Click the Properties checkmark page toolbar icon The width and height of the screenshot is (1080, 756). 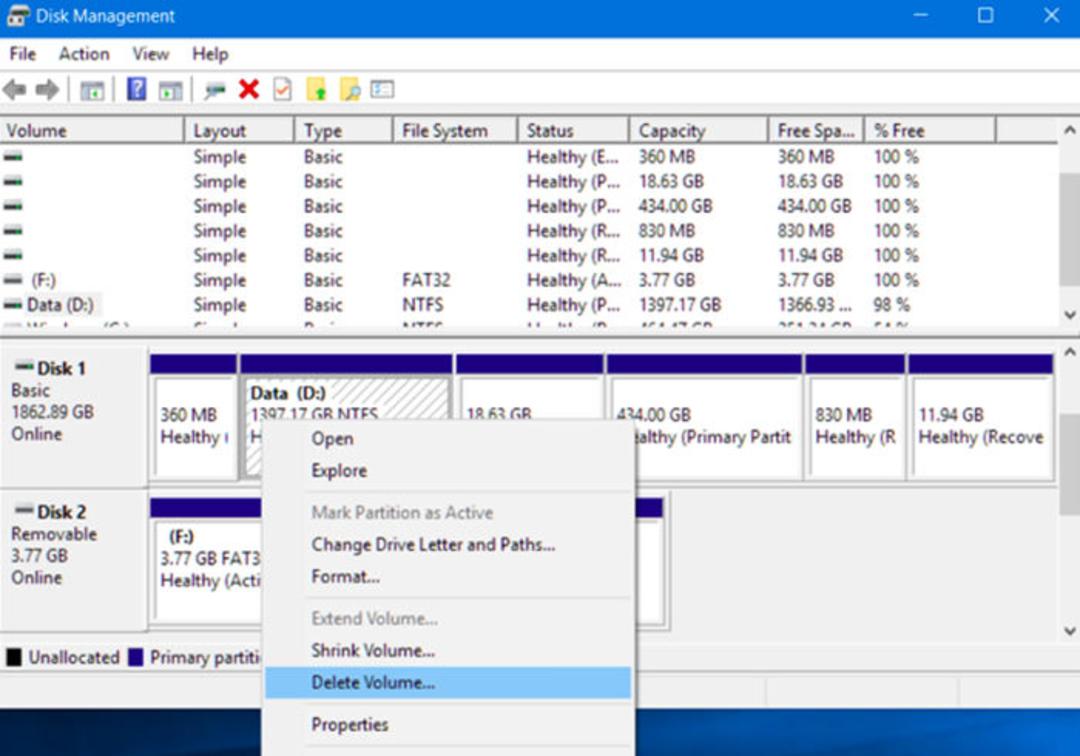(282, 90)
